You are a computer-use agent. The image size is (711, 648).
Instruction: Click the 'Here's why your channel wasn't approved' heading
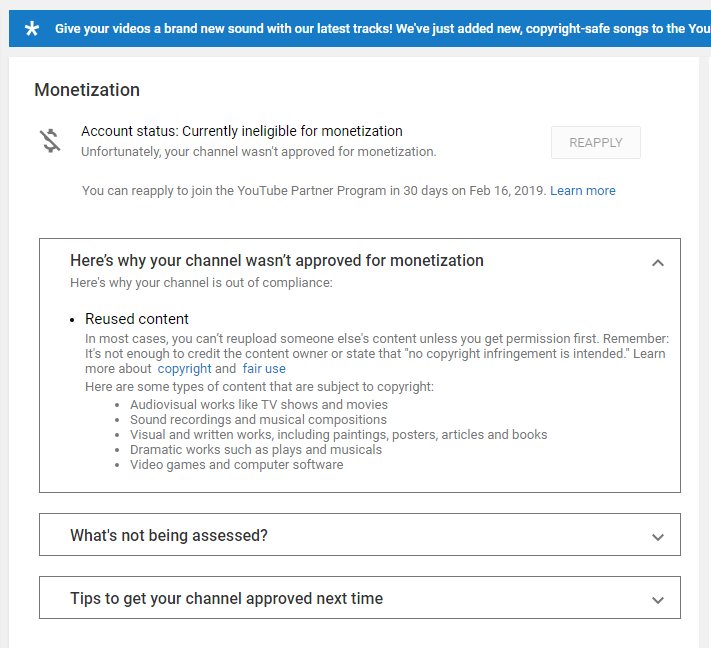pyautogui.click(x=277, y=261)
